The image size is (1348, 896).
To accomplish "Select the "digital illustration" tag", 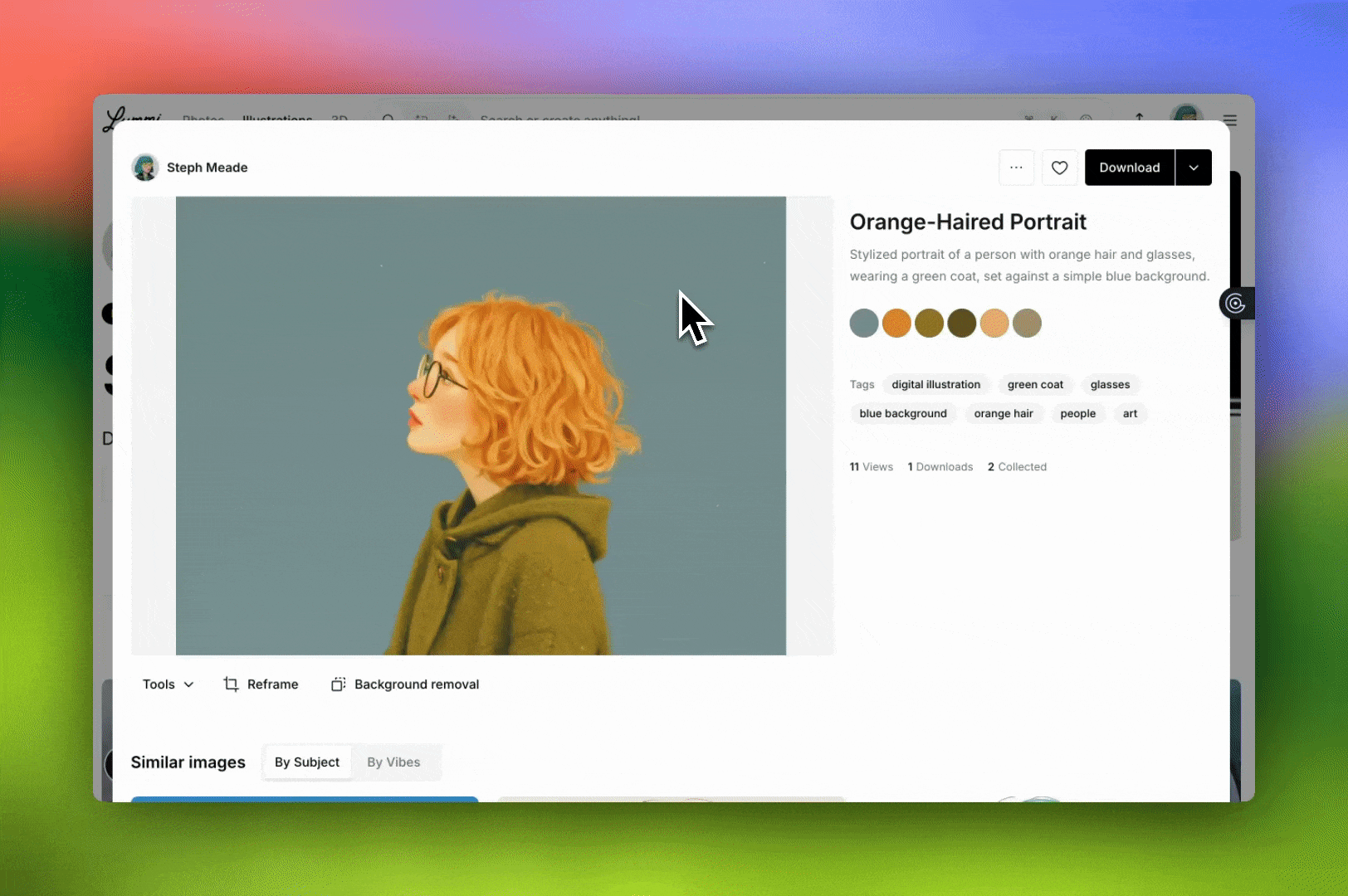I will 935,384.
